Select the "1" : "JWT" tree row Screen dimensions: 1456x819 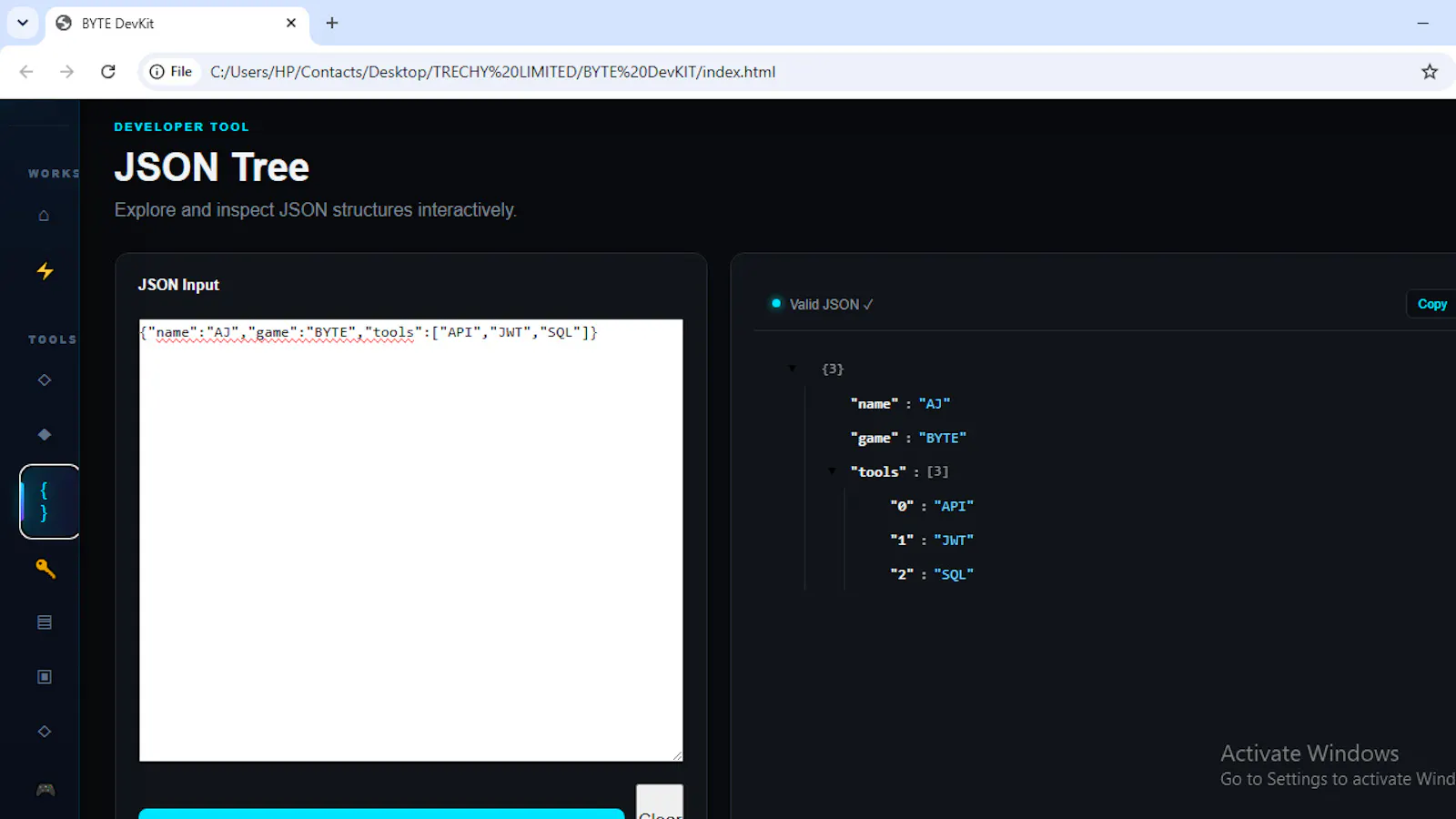pos(932,540)
